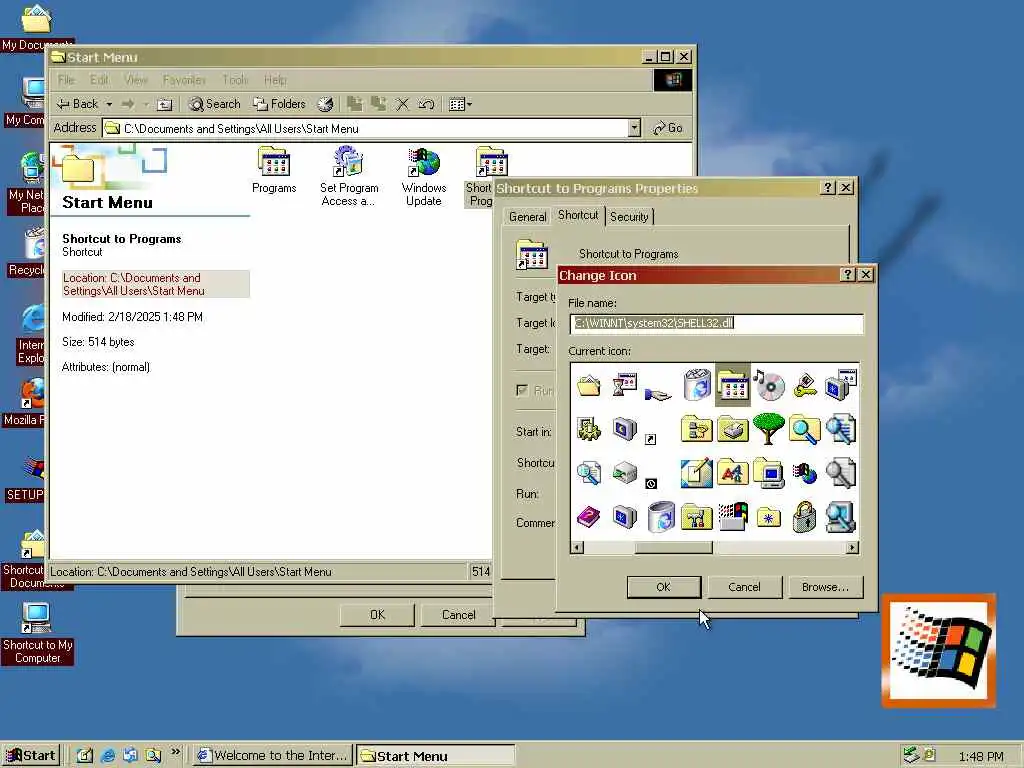Screen dimensions: 1024x768
Task: Pick the padlock icon
Action: coord(804,517)
